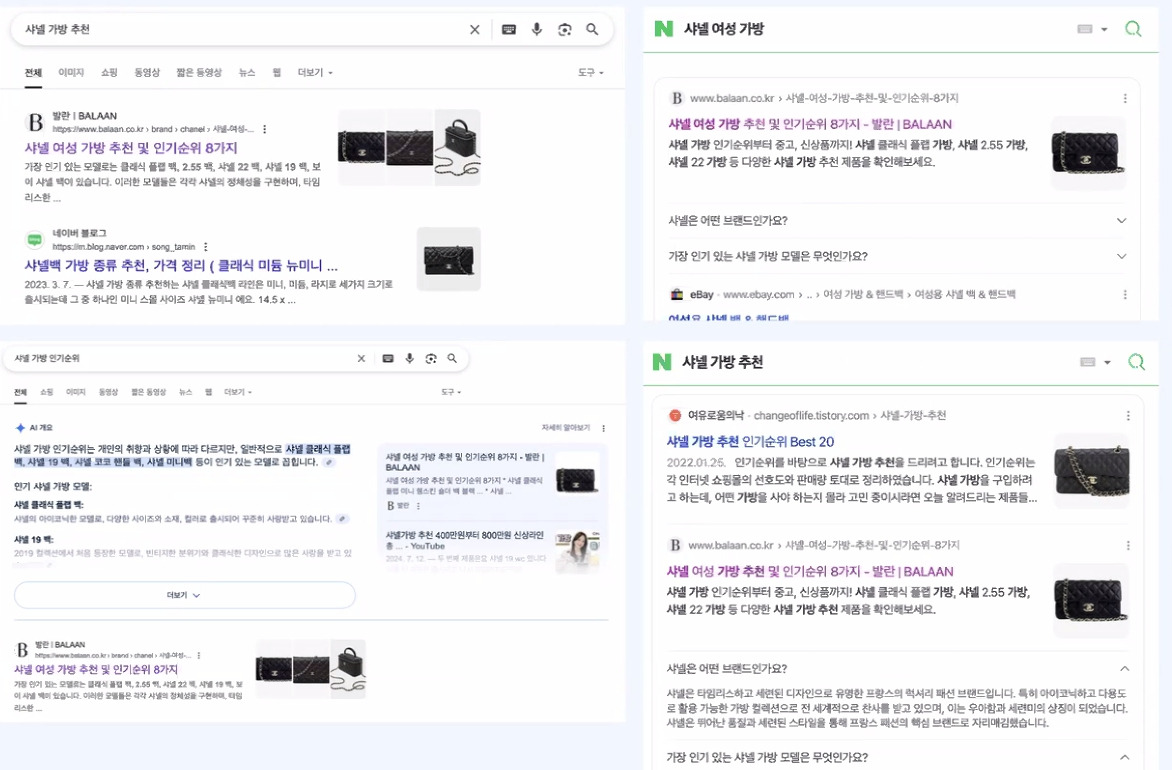Clear the search query with the X button
The width and height of the screenshot is (1172, 770).
click(x=475, y=29)
